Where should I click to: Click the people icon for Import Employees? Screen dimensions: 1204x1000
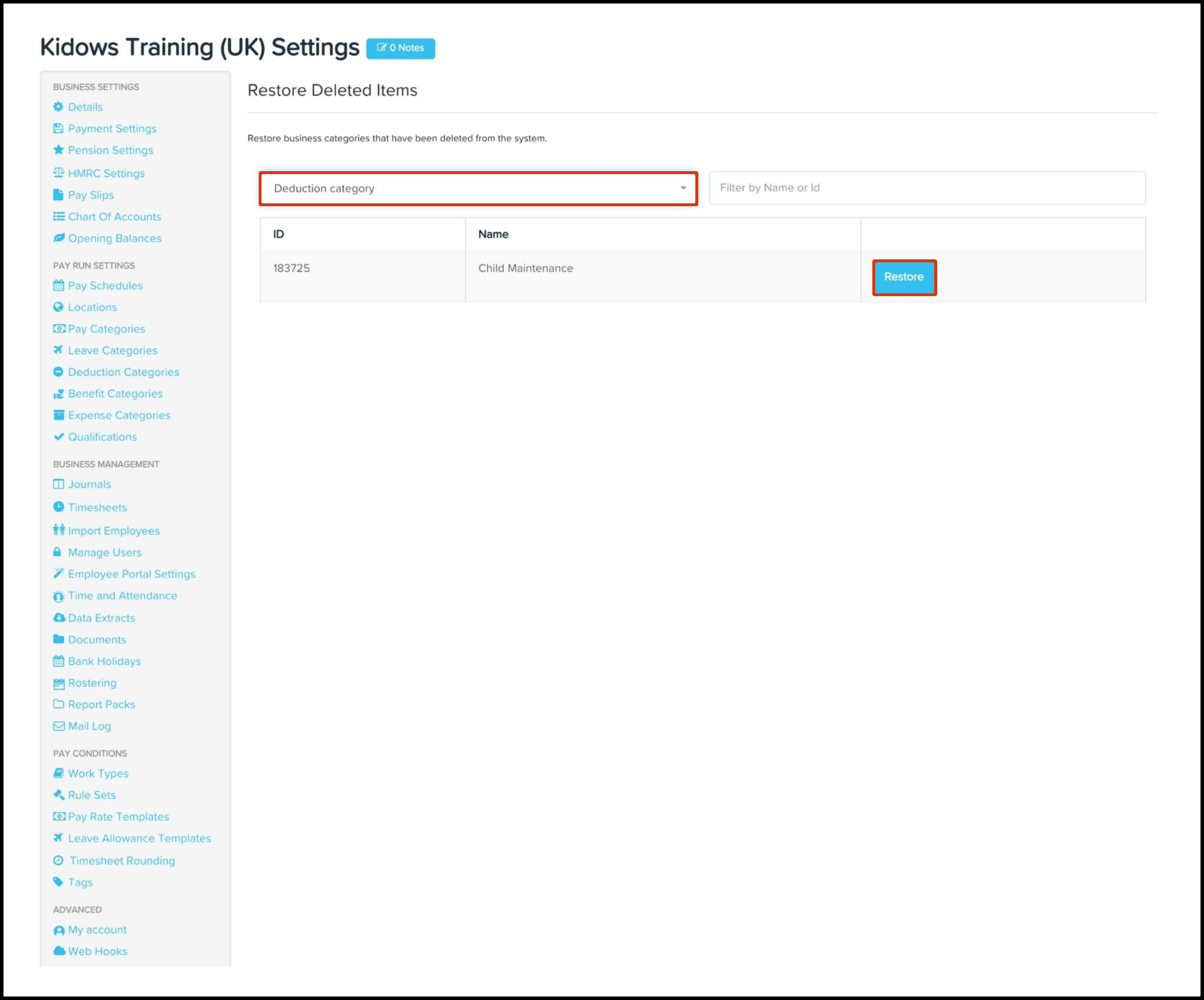click(x=58, y=530)
